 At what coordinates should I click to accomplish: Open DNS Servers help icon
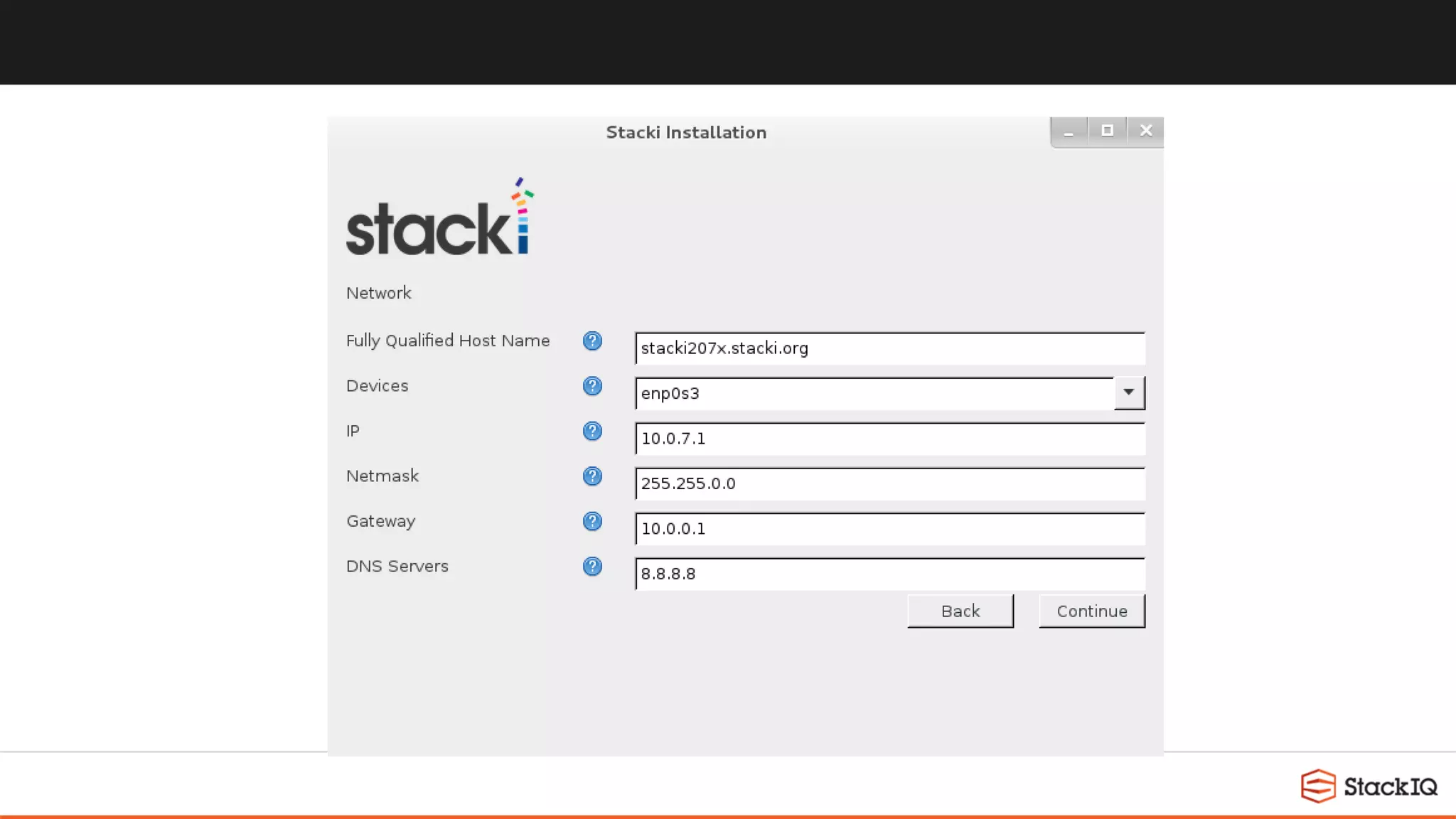pyautogui.click(x=592, y=567)
